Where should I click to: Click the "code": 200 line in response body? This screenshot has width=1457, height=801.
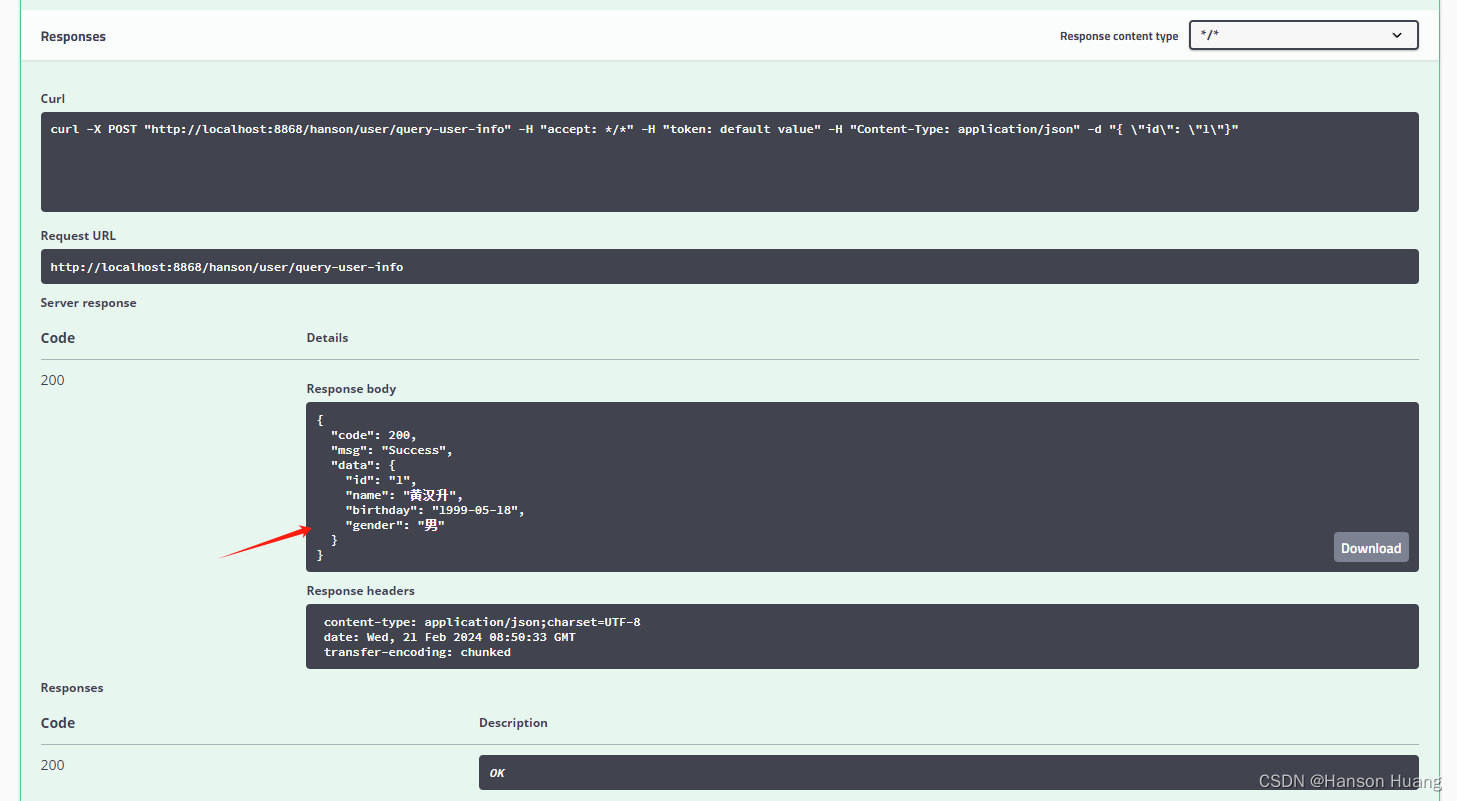[374, 435]
